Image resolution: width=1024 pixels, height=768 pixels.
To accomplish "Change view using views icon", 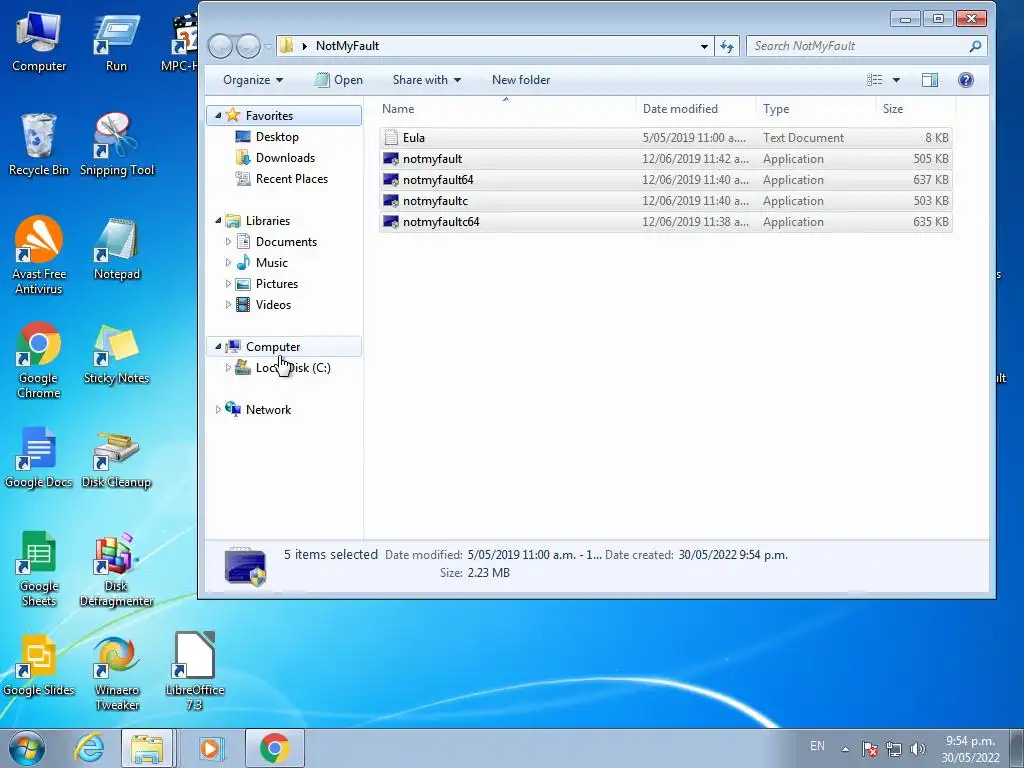I will point(874,80).
